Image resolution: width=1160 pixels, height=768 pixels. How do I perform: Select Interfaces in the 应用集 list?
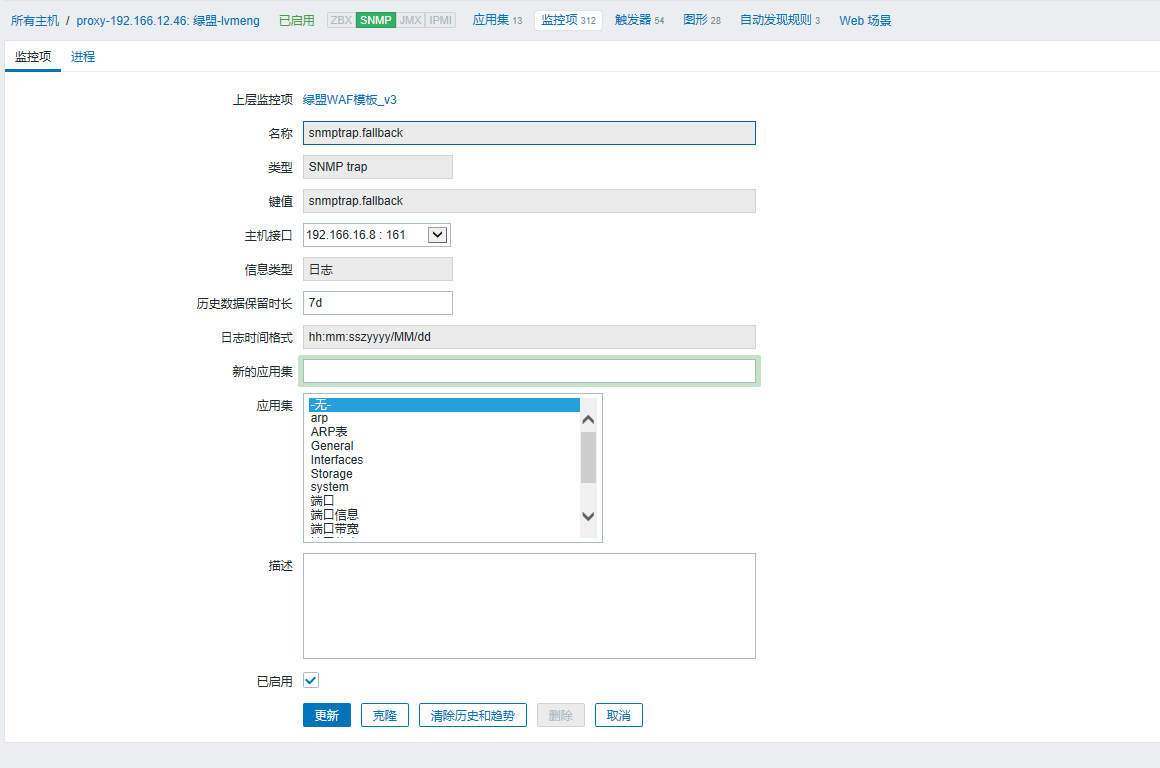337,460
